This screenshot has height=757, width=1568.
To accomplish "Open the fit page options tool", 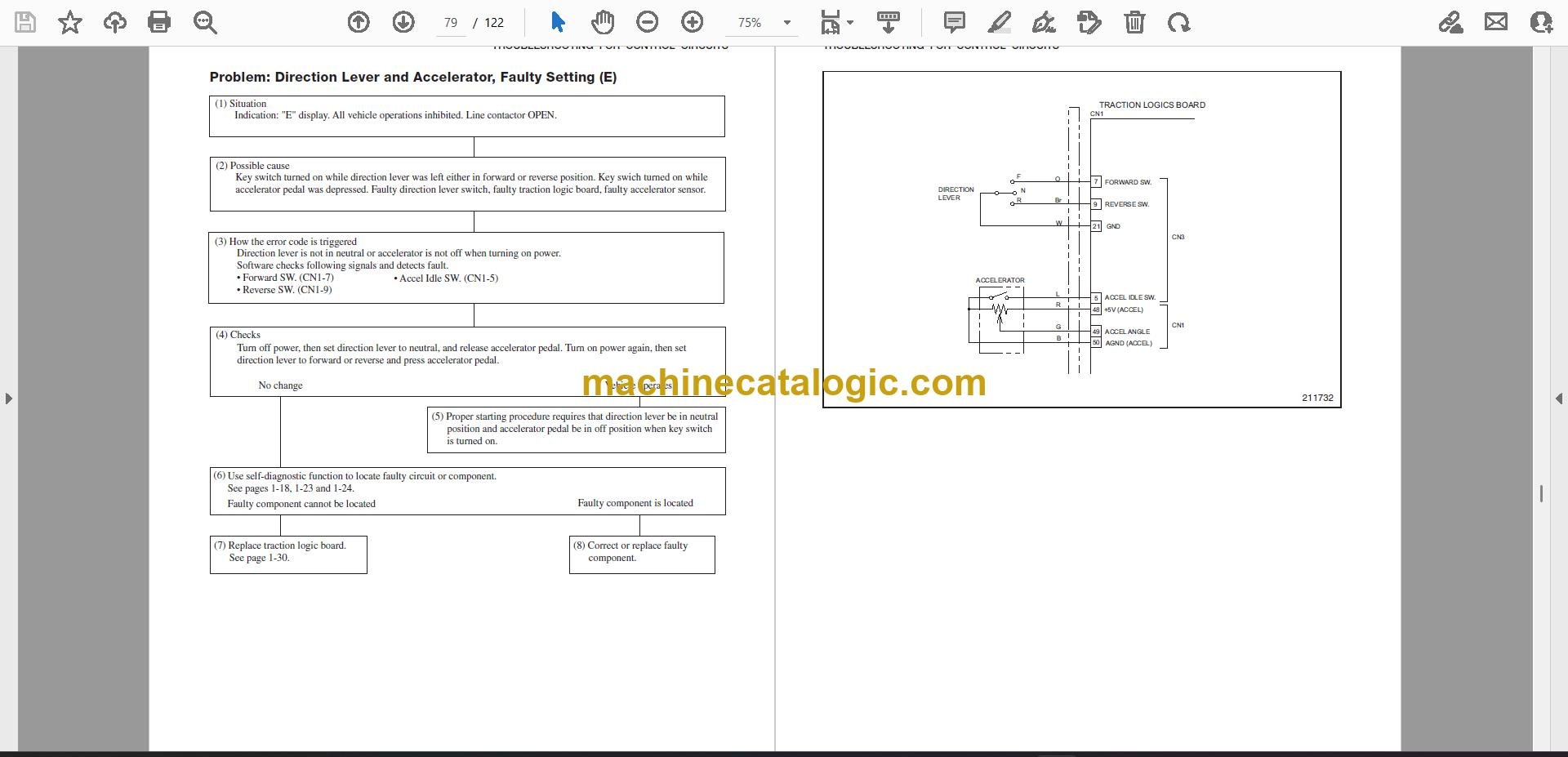I will (x=831, y=22).
